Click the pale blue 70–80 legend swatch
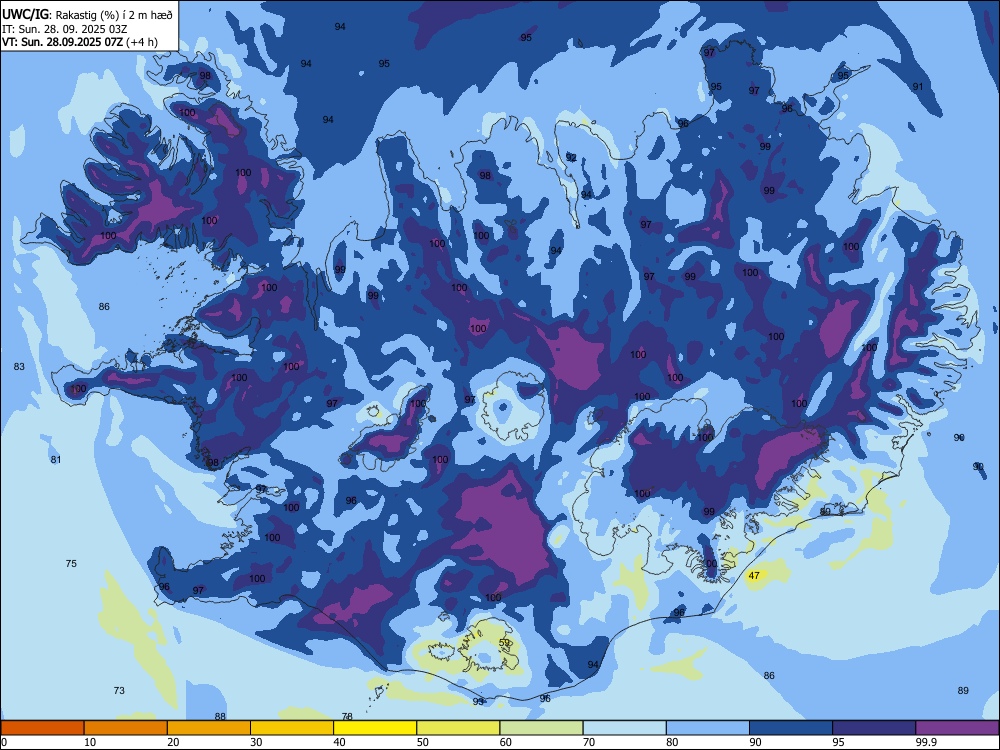This screenshot has width=1000, height=750. 624,728
